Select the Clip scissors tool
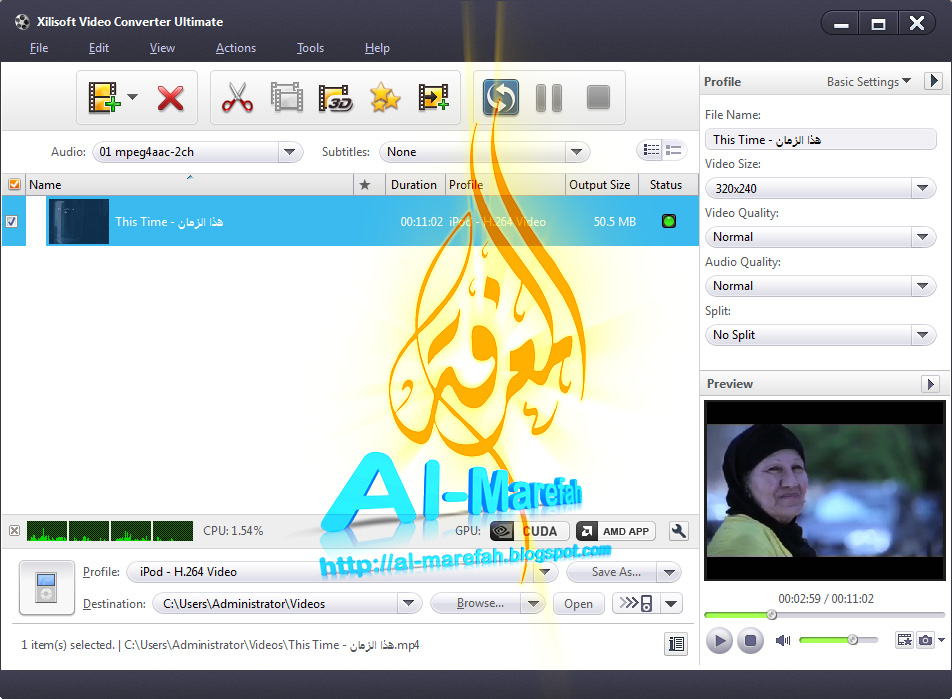 click(237, 97)
